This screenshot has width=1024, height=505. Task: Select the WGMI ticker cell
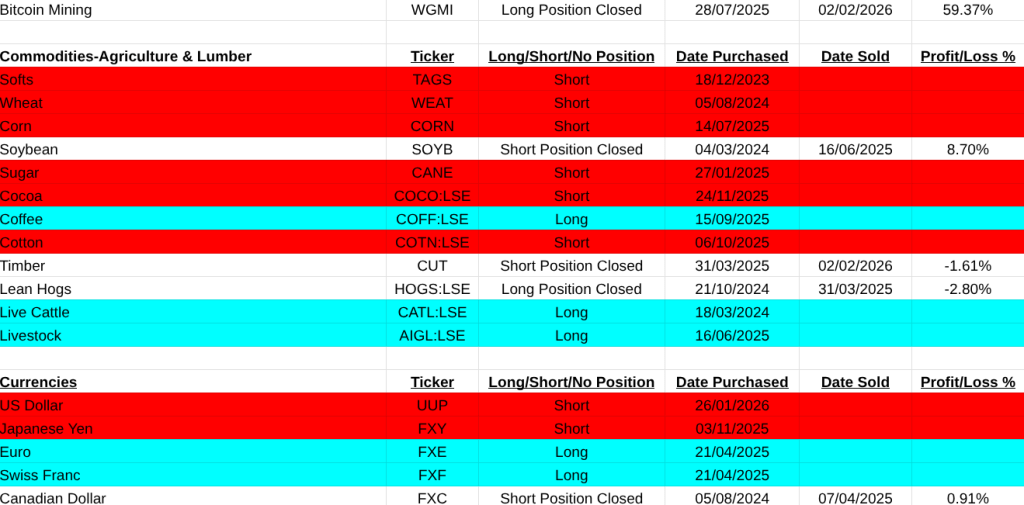432,10
